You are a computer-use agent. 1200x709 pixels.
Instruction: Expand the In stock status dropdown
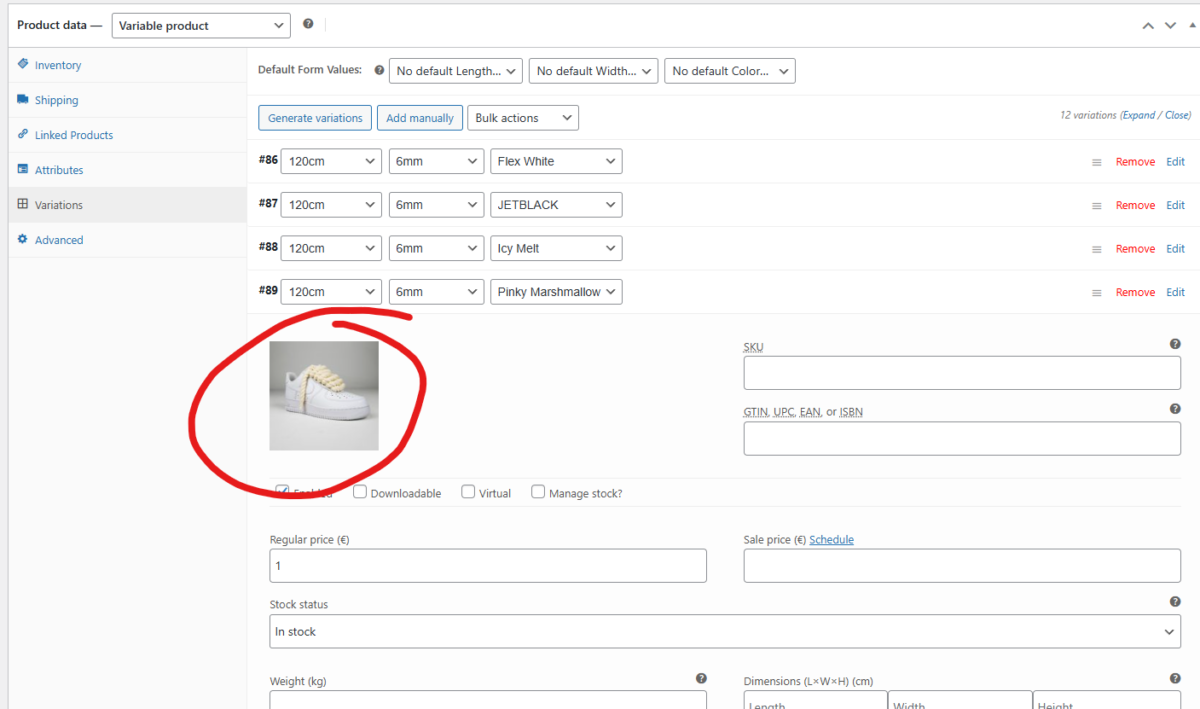pos(725,632)
